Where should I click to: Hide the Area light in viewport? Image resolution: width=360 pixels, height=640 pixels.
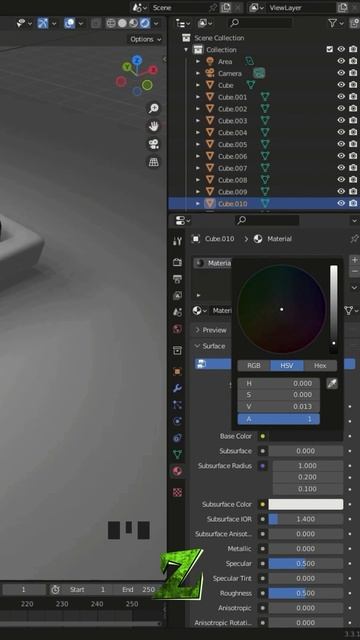341,61
